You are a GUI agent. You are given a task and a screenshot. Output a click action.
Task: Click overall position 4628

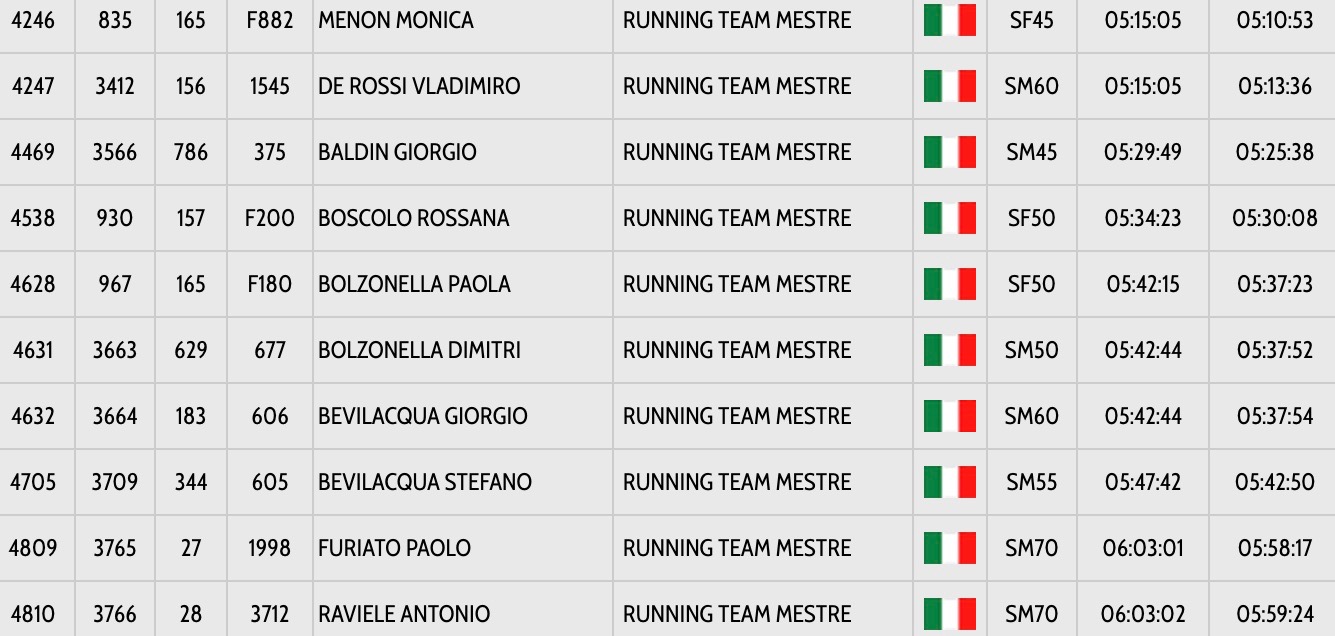tap(33, 284)
